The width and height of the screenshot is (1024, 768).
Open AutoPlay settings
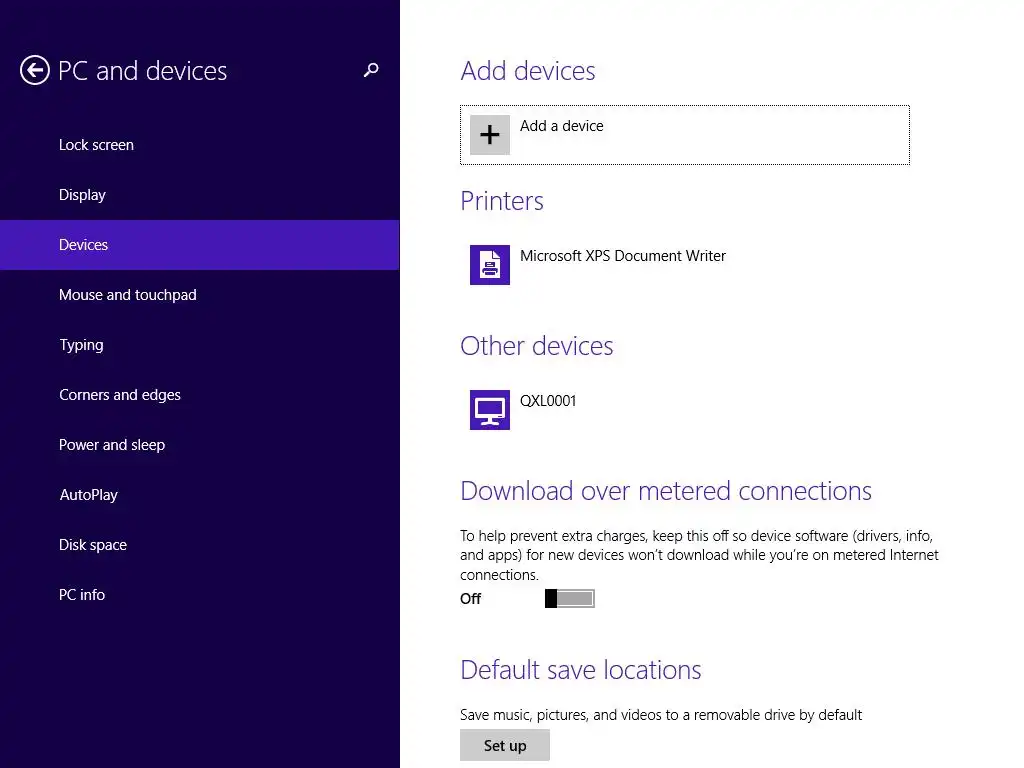[88, 495]
